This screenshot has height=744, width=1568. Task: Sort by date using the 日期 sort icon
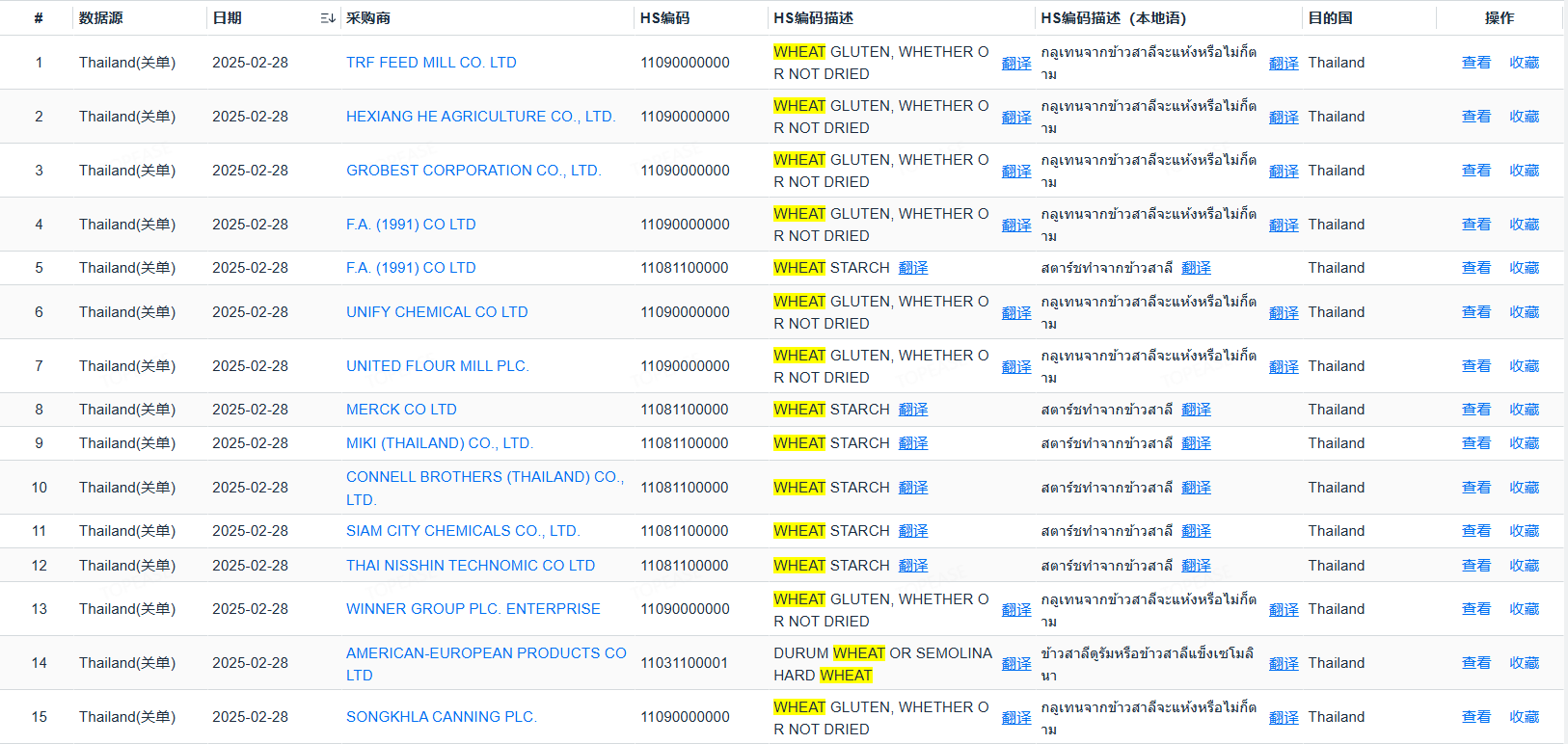coord(328,18)
